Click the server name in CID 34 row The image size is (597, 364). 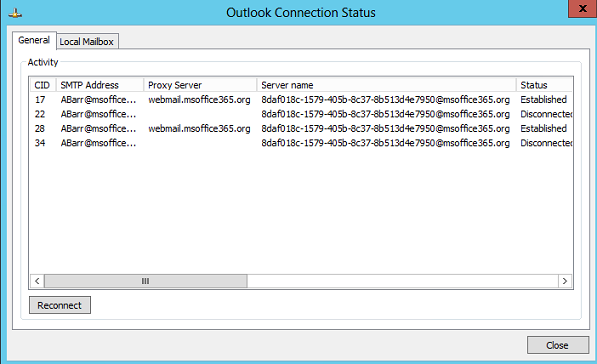tap(385, 143)
